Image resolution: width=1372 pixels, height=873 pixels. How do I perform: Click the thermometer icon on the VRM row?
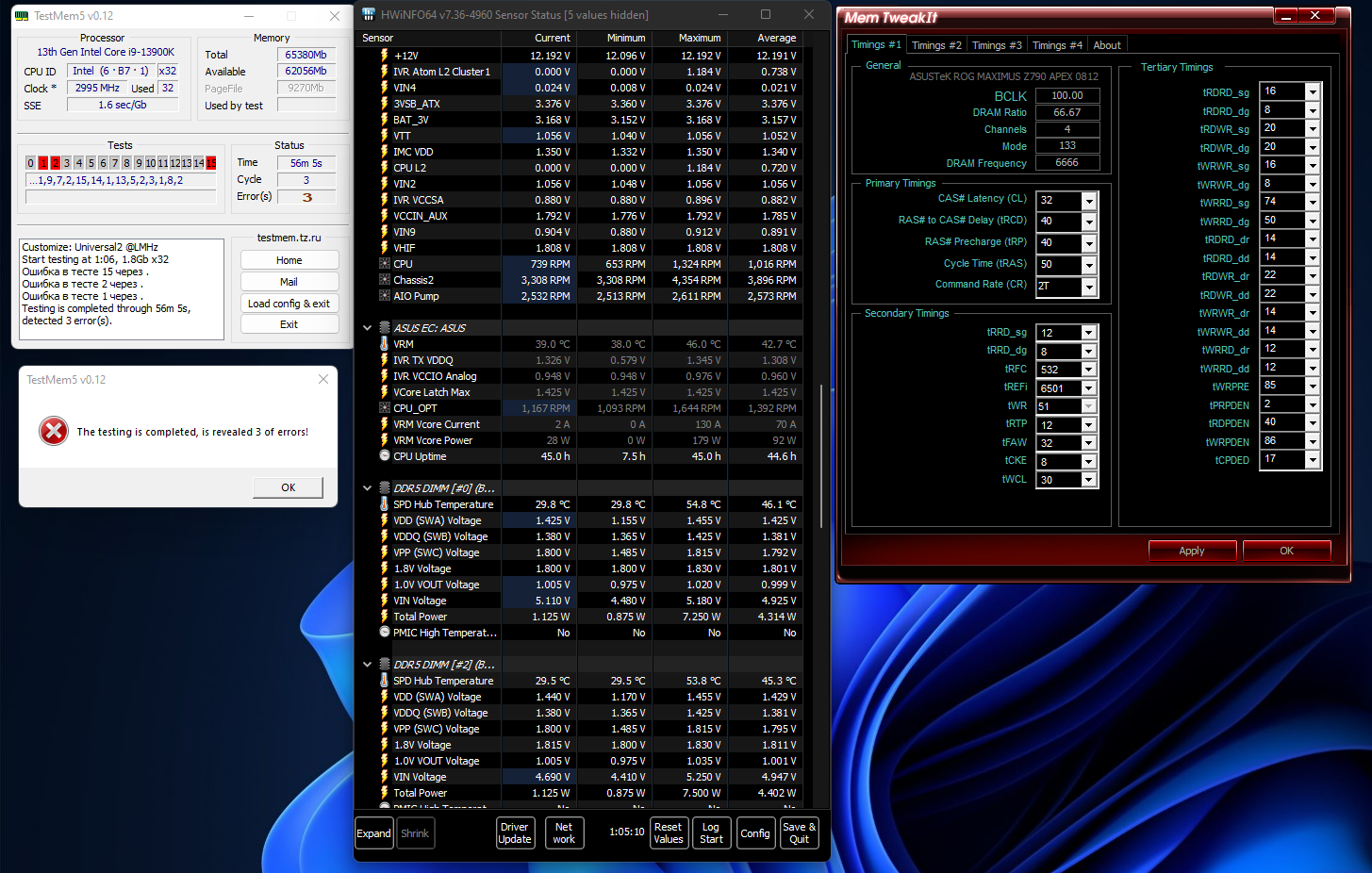coord(384,344)
